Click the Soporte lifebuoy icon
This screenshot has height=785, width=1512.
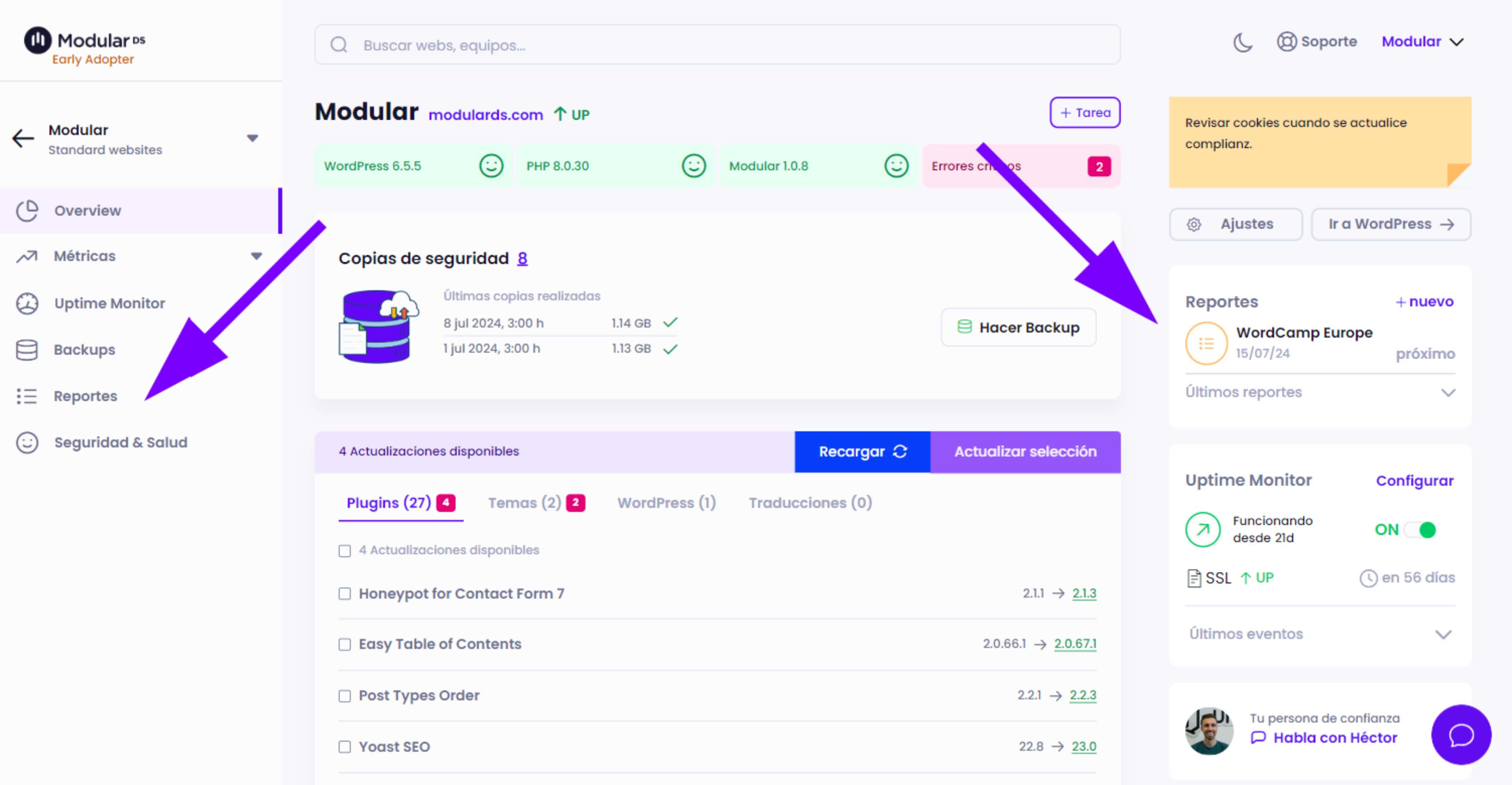(x=1286, y=42)
